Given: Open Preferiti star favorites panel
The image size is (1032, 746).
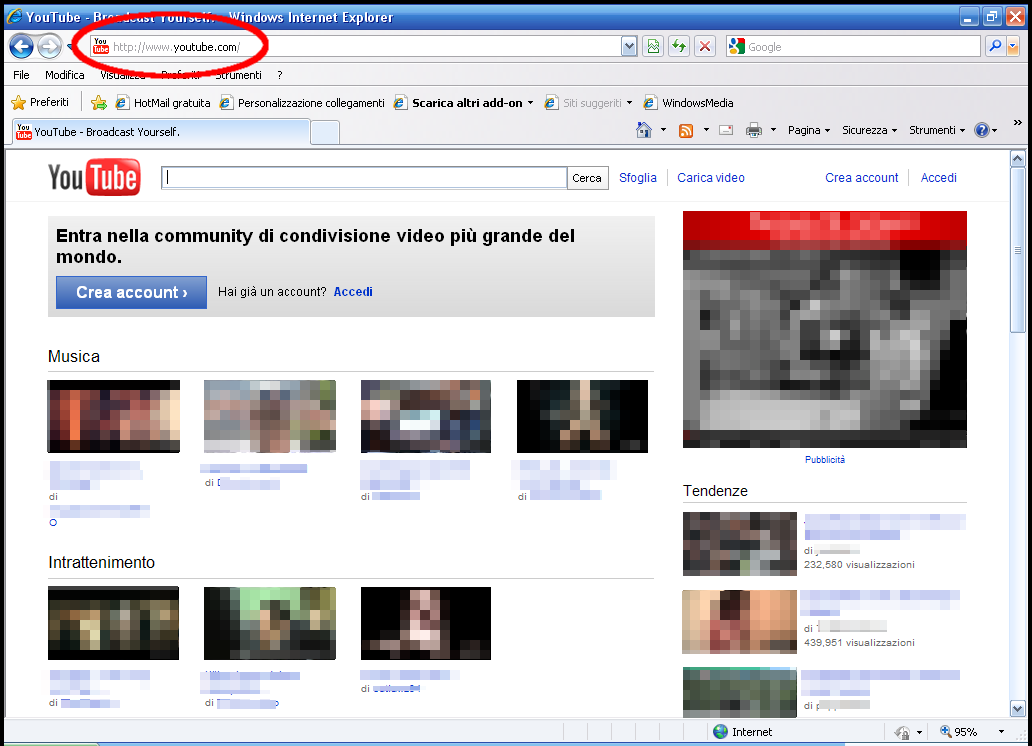Looking at the screenshot, I should (41, 102).
